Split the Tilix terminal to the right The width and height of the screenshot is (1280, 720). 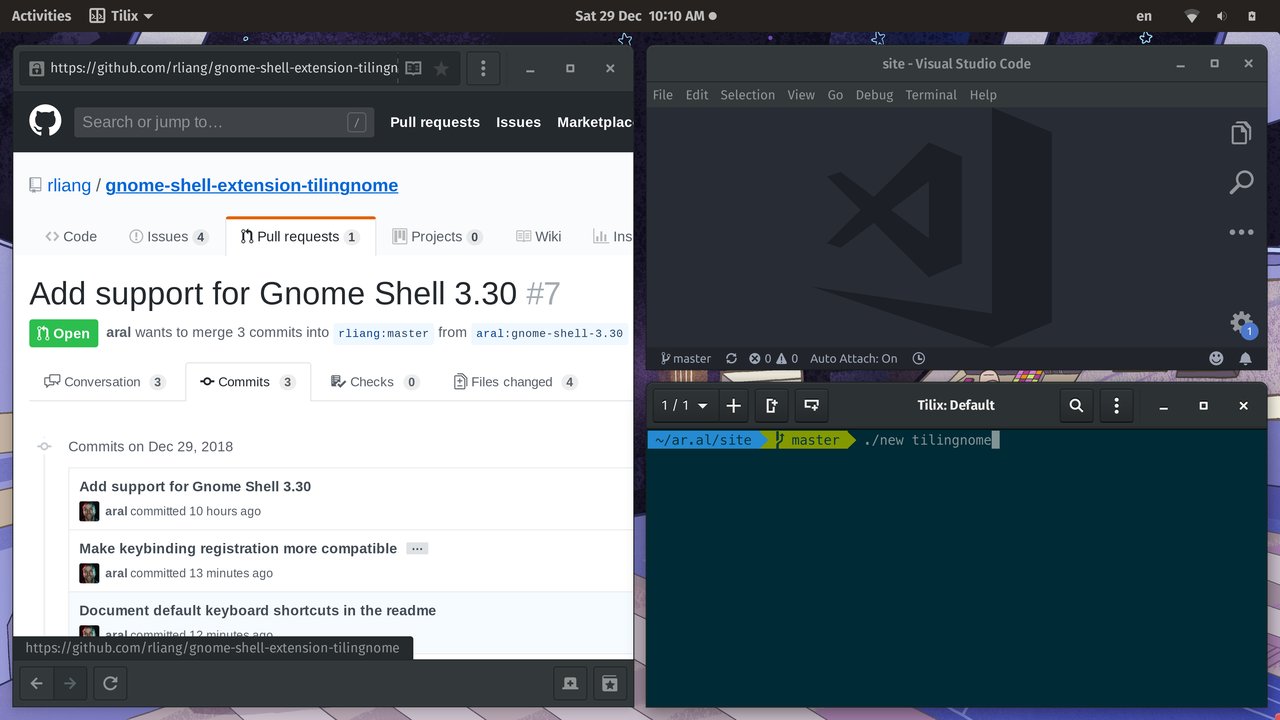(x=771, y=405)
